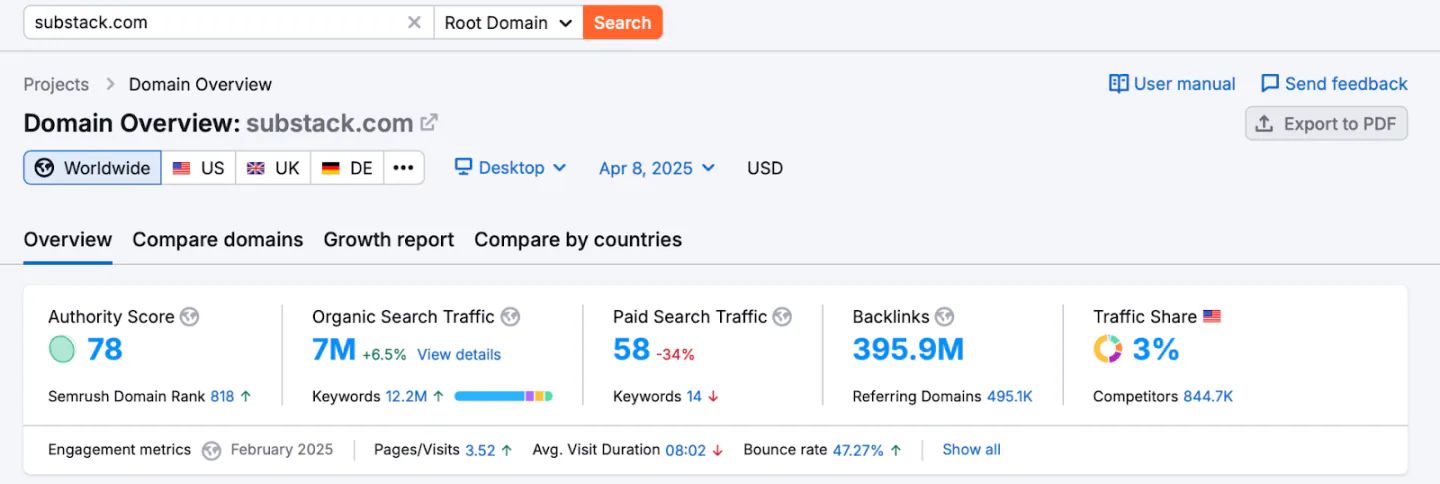Open Competitors 844.7K link
The height and width of the screenshot is (484, 1440).
(x=1208, y=396)
